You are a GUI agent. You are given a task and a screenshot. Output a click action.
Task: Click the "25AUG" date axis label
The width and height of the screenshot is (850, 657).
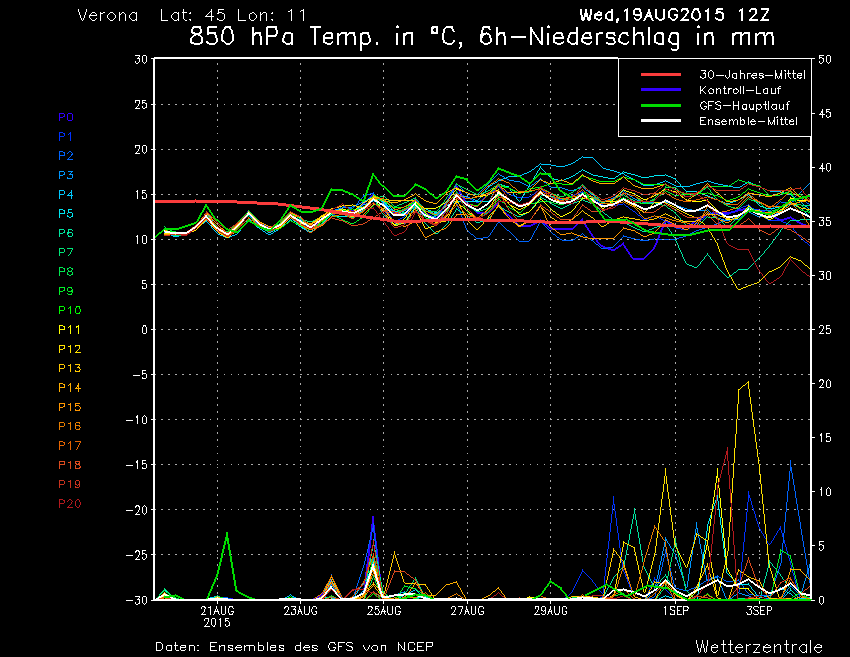click(x=384, y=611)
